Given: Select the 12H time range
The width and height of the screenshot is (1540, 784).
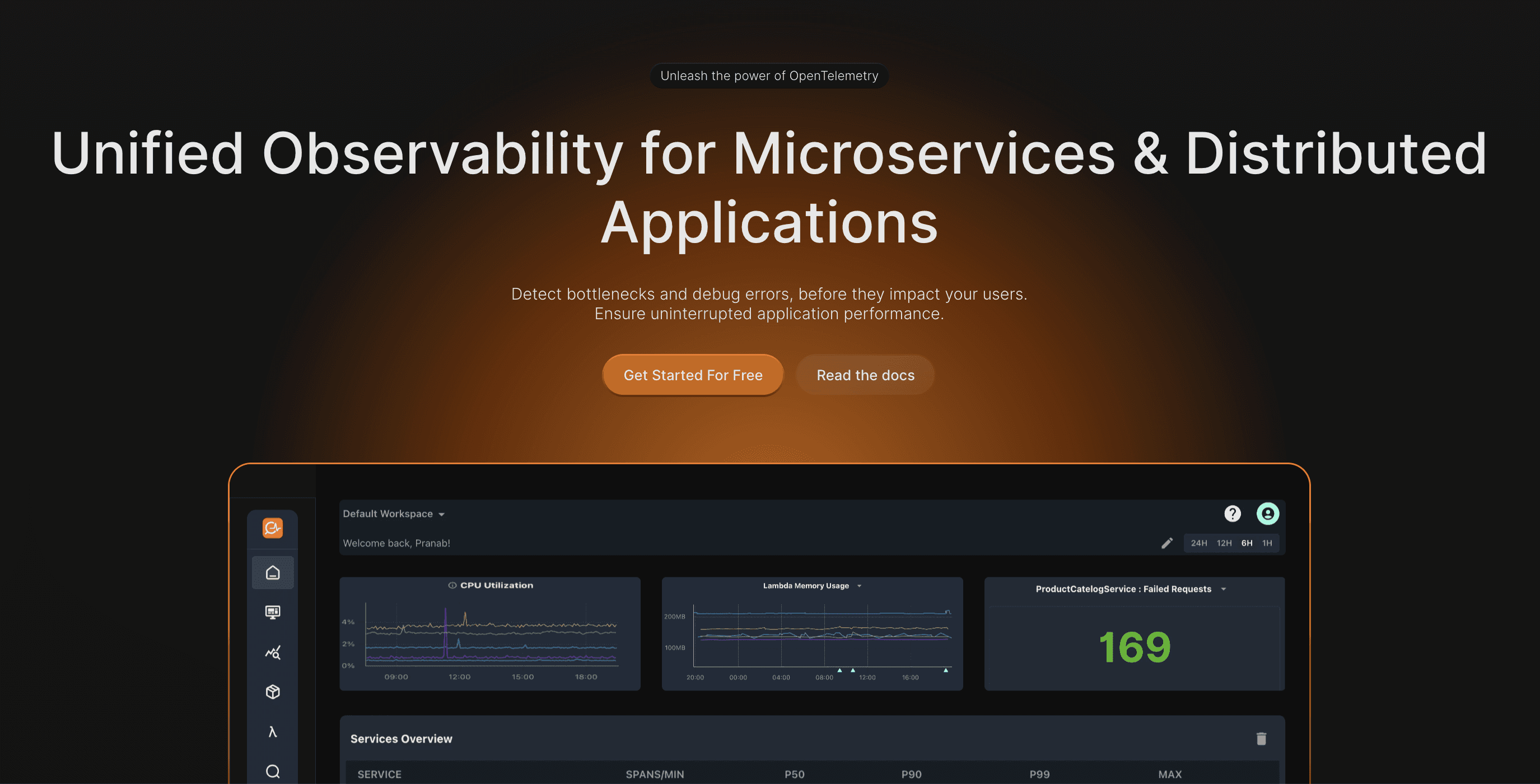Looking at the screenshot, I should click(1224, 543).
